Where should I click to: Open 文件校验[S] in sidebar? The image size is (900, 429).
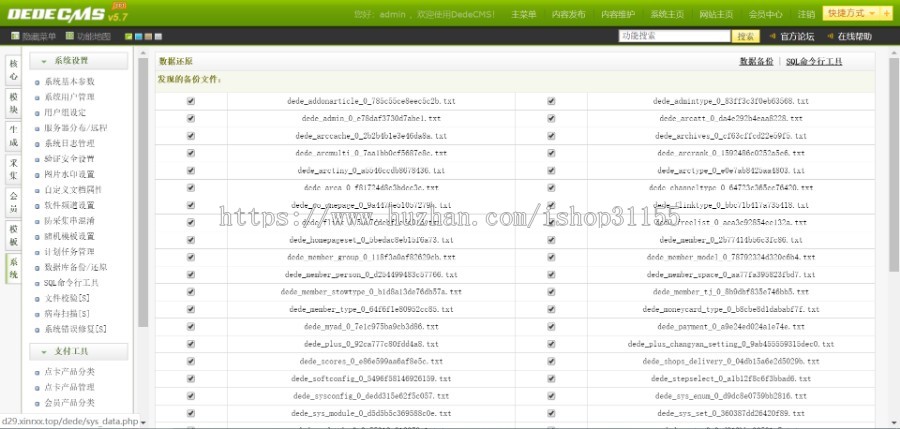[67, 299]
